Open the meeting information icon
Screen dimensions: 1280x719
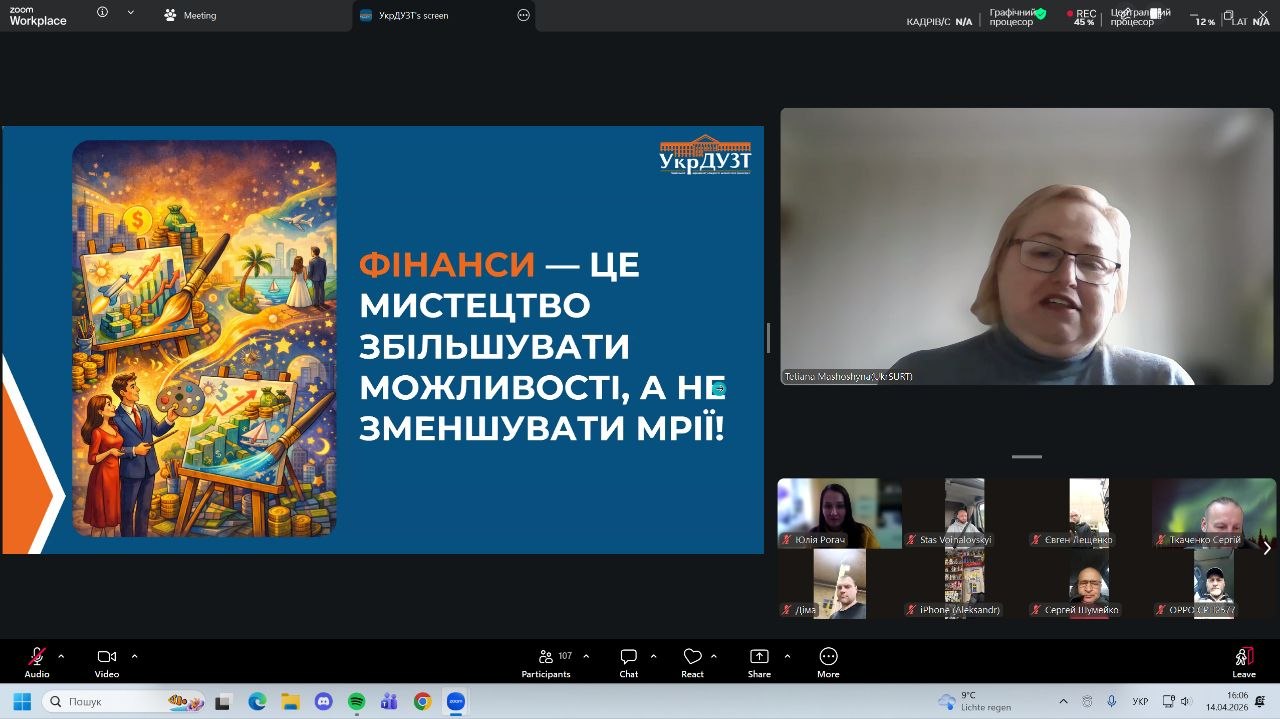pos(102,13)
